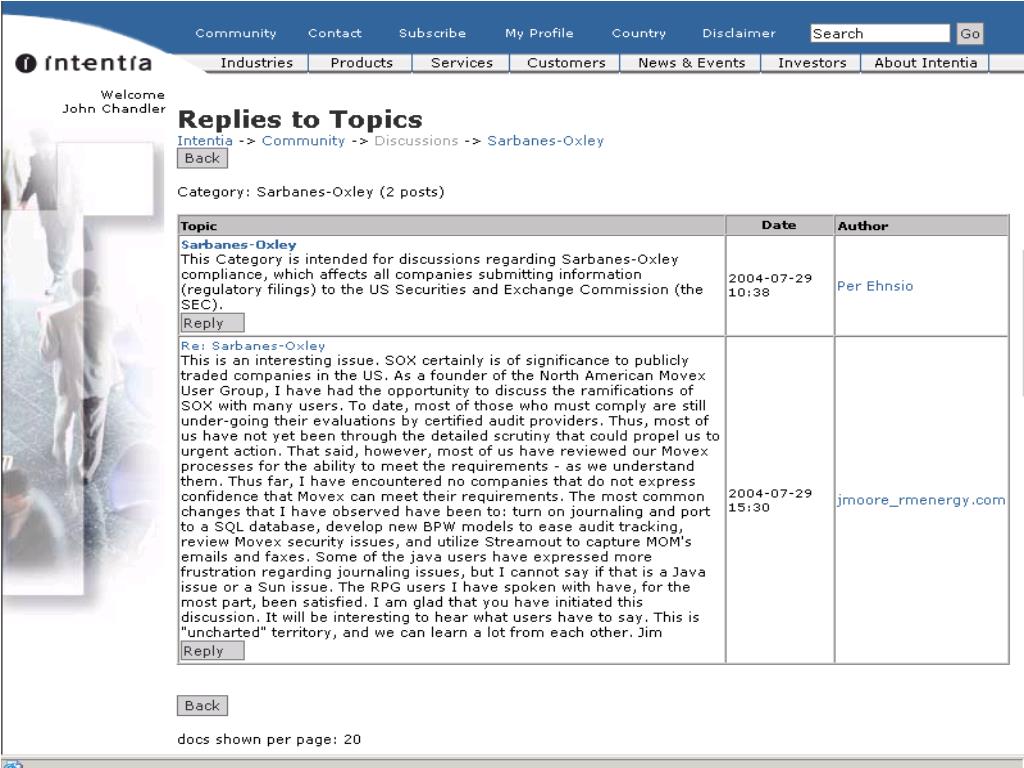Open the Investors tab
The height and width of the screenshot is (768, 1024).
point(812,63)
